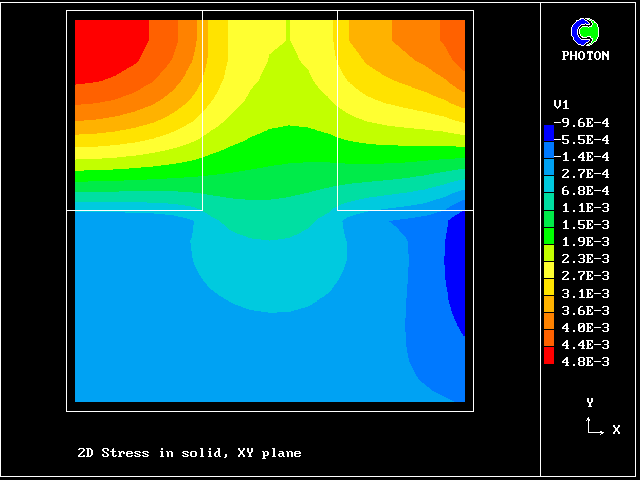Click the V1 legend variable label
Screen dimensions: 640x480
coord(561,104)
